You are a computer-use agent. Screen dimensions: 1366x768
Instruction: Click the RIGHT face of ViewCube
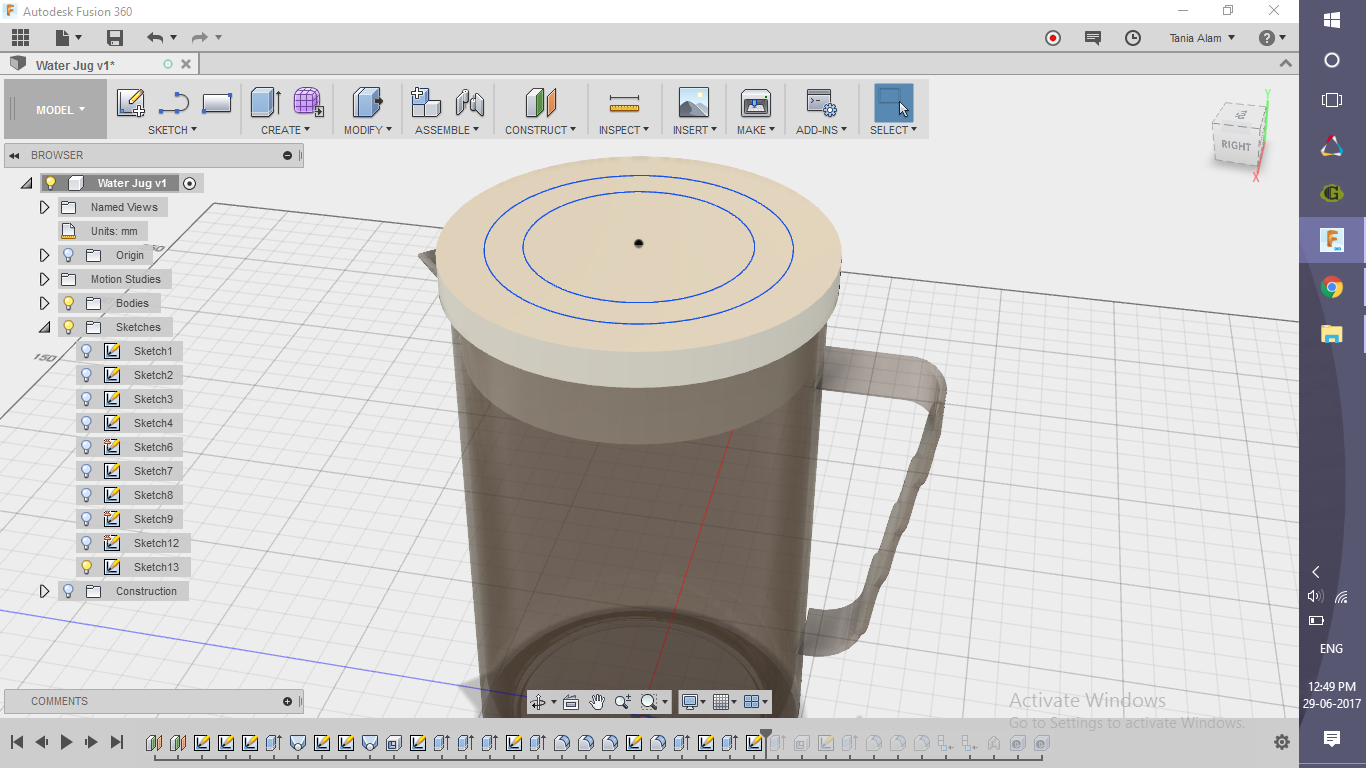1236,146
